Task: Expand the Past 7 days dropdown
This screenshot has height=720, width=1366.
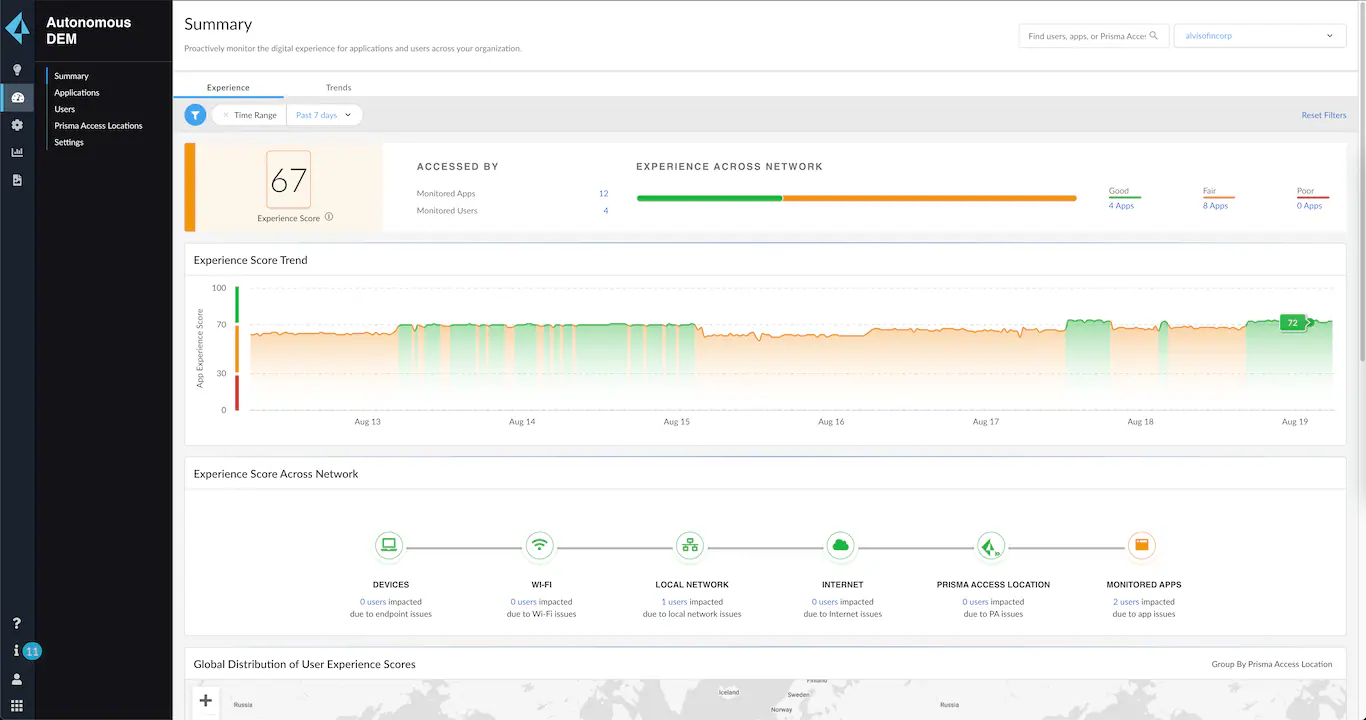Action: tap(324, 115)
